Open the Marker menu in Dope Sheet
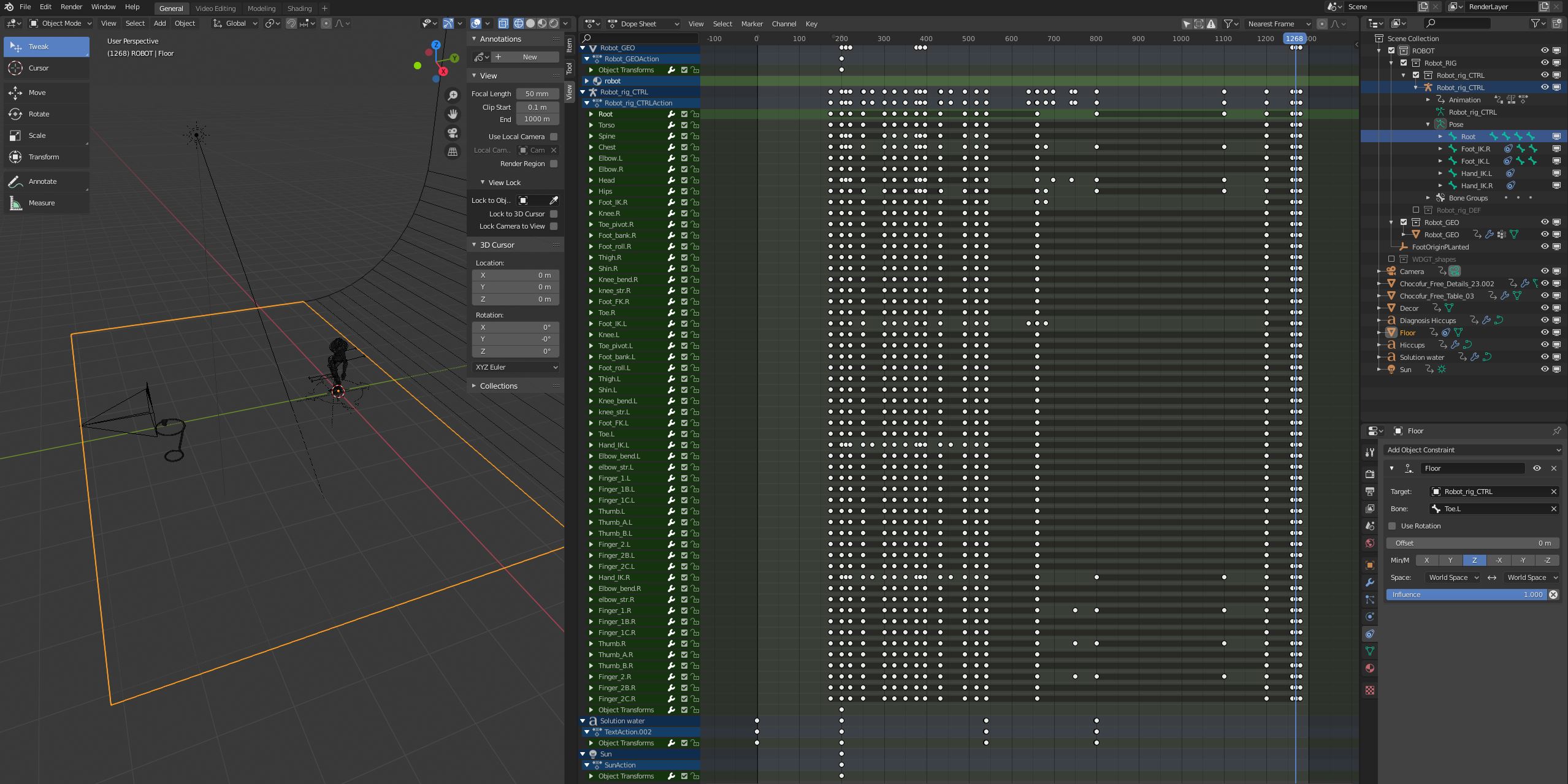This screenshot has width=1568, height=784. (751, 24)
